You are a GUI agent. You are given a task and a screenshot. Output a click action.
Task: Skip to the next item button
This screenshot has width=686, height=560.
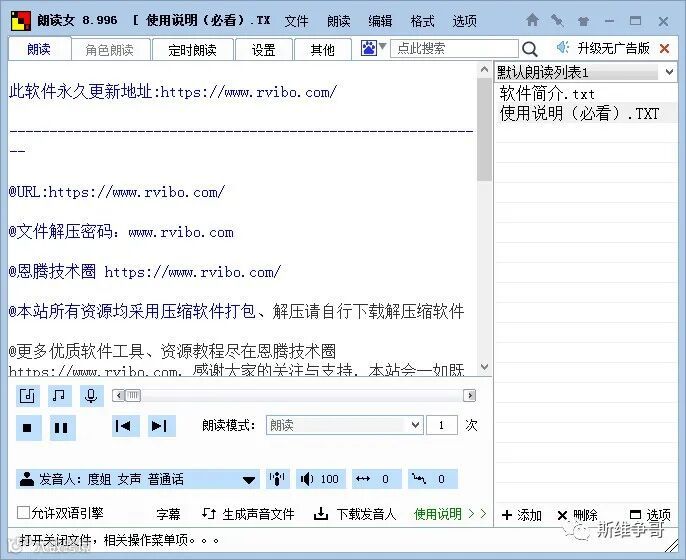[x=161, y=426]
